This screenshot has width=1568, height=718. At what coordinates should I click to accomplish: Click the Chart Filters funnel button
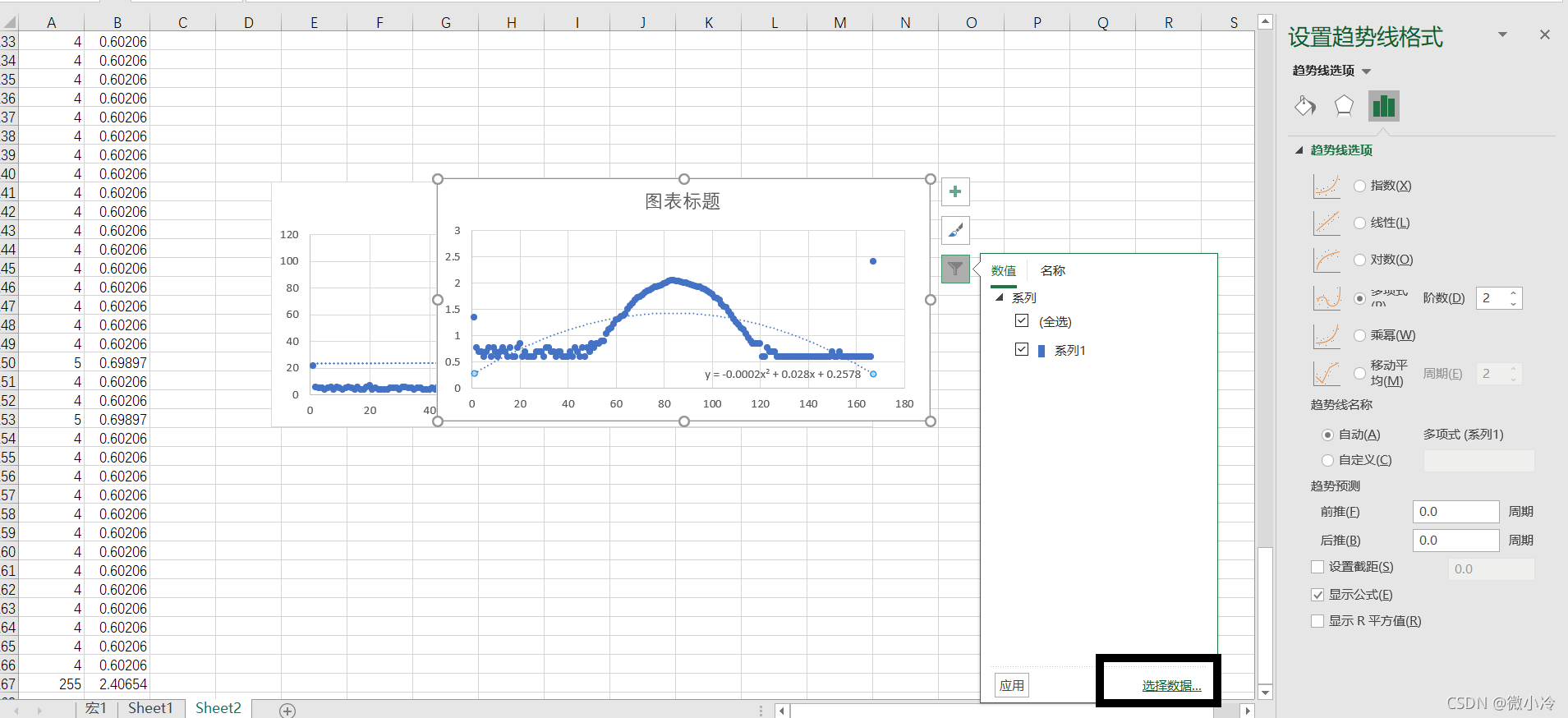tap(955, 269)
